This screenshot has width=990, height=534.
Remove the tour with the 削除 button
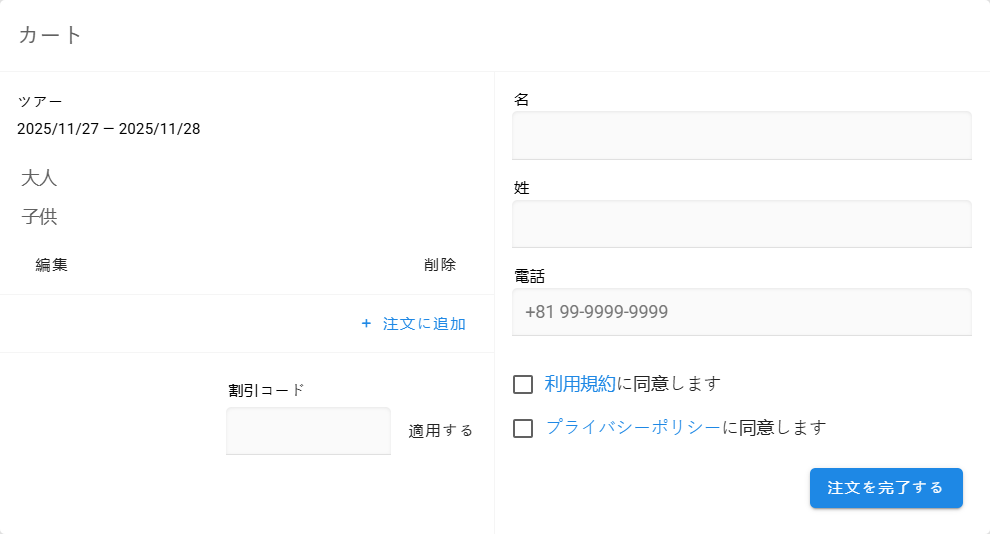pyautogui.click(x=440, y=265)
